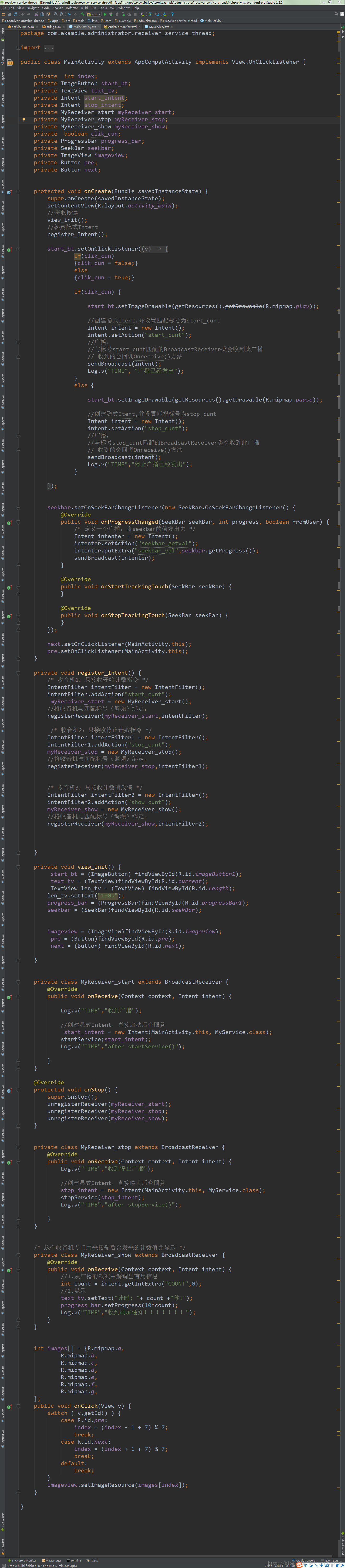Open the Build menu
Image resolution: width=345 pixels, height=1568 pixels.
84,8
